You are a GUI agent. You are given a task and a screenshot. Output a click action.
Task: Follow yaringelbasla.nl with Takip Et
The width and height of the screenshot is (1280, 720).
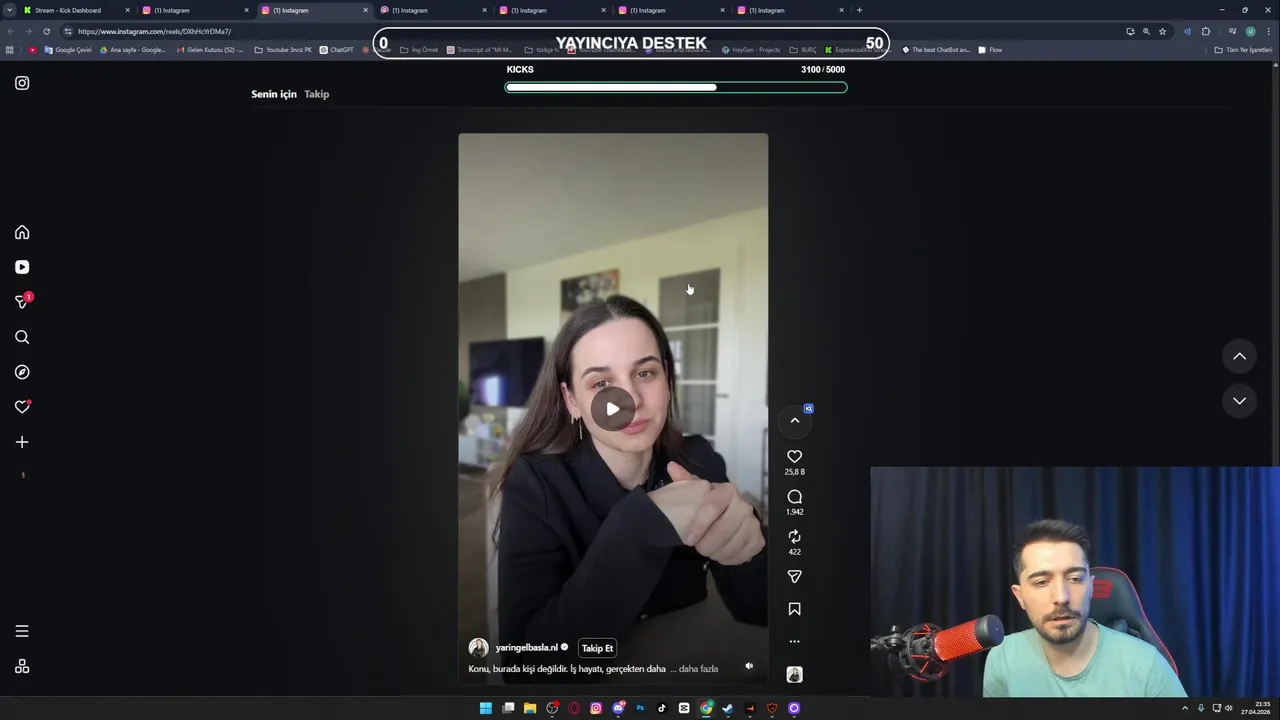[x=597, y=648]
